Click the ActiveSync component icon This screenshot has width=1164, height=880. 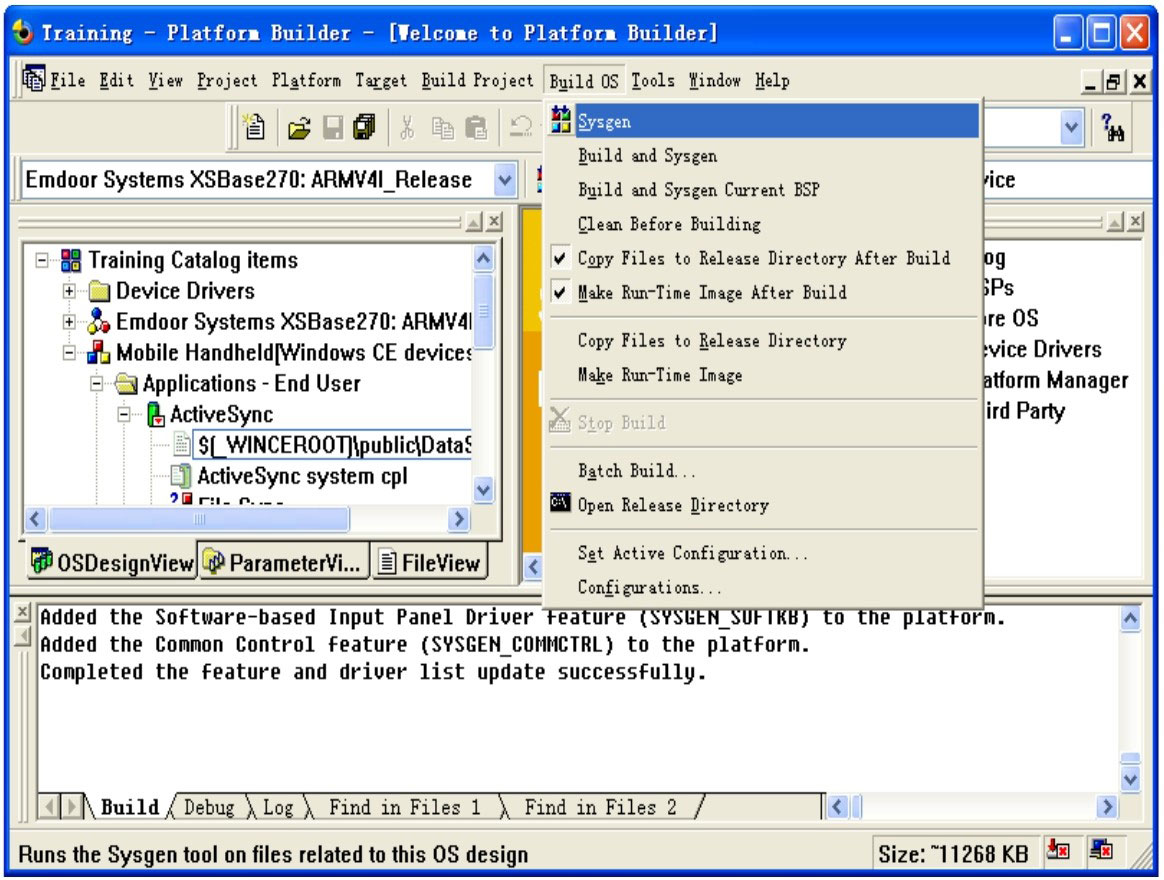tap(155, 414)
